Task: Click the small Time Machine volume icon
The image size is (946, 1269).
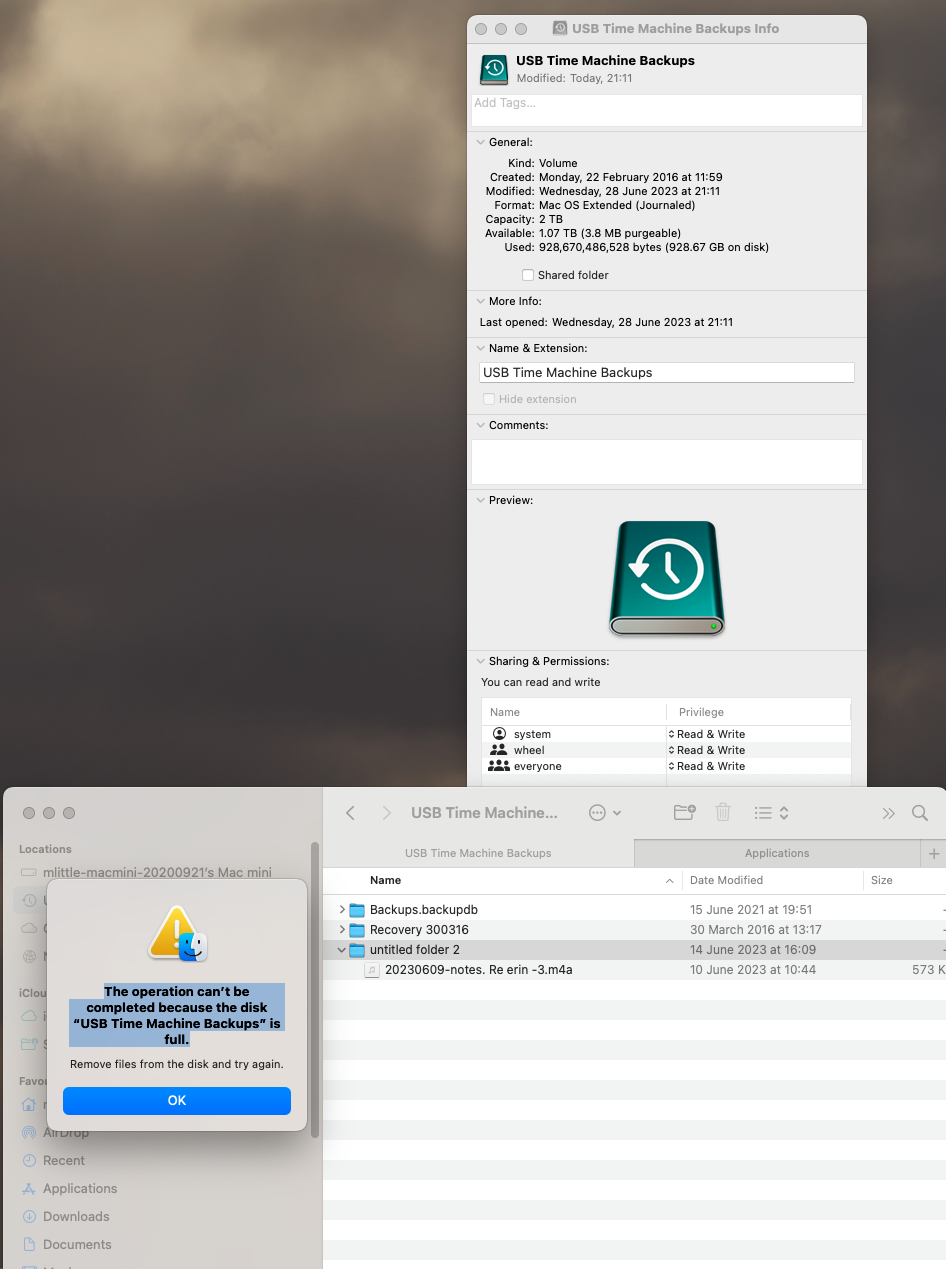Action: (x=494, y=69)
